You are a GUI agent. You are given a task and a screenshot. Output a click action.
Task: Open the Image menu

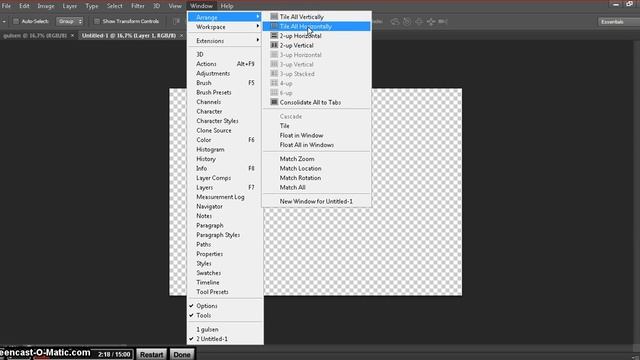[x=46, y=6]
